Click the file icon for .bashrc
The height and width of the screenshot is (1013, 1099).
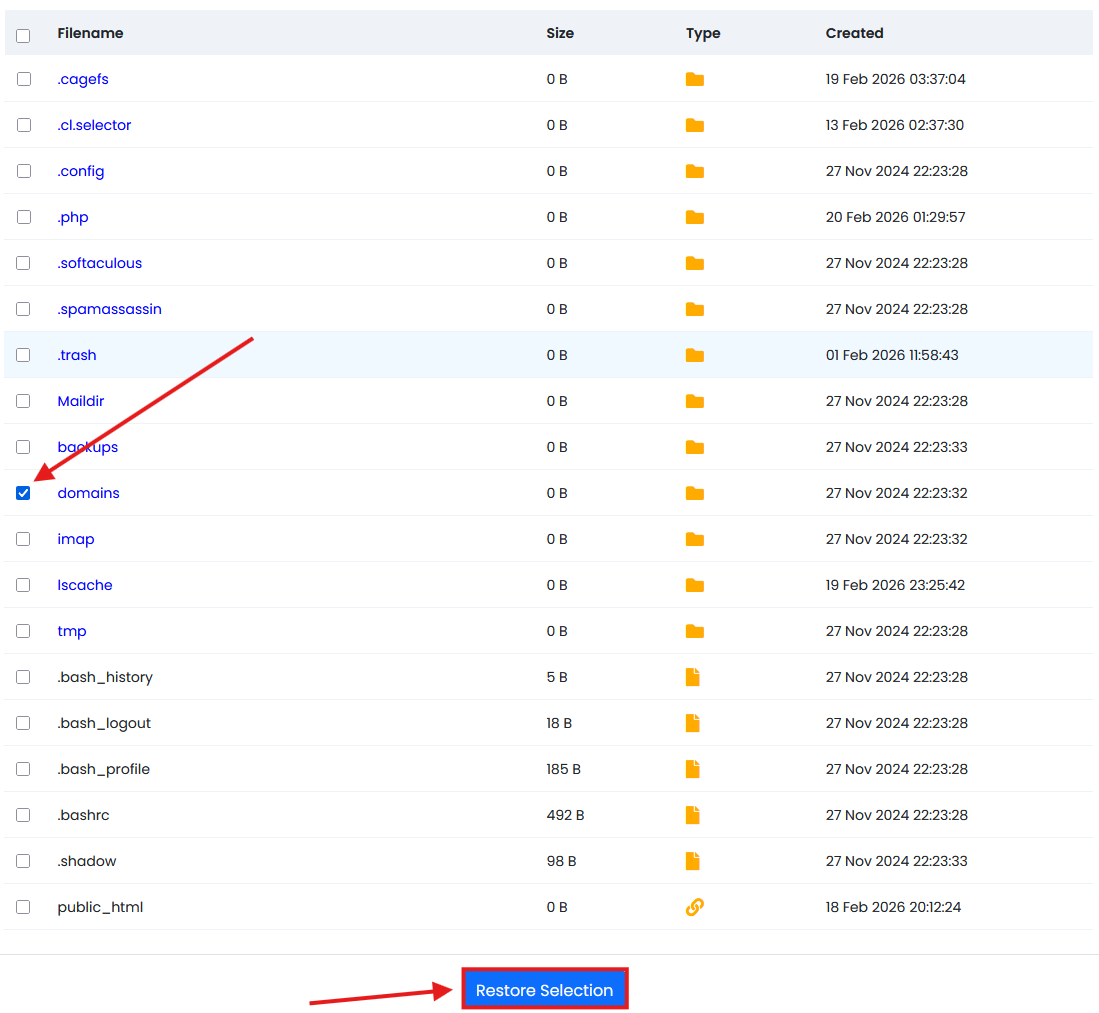point(692,815)
